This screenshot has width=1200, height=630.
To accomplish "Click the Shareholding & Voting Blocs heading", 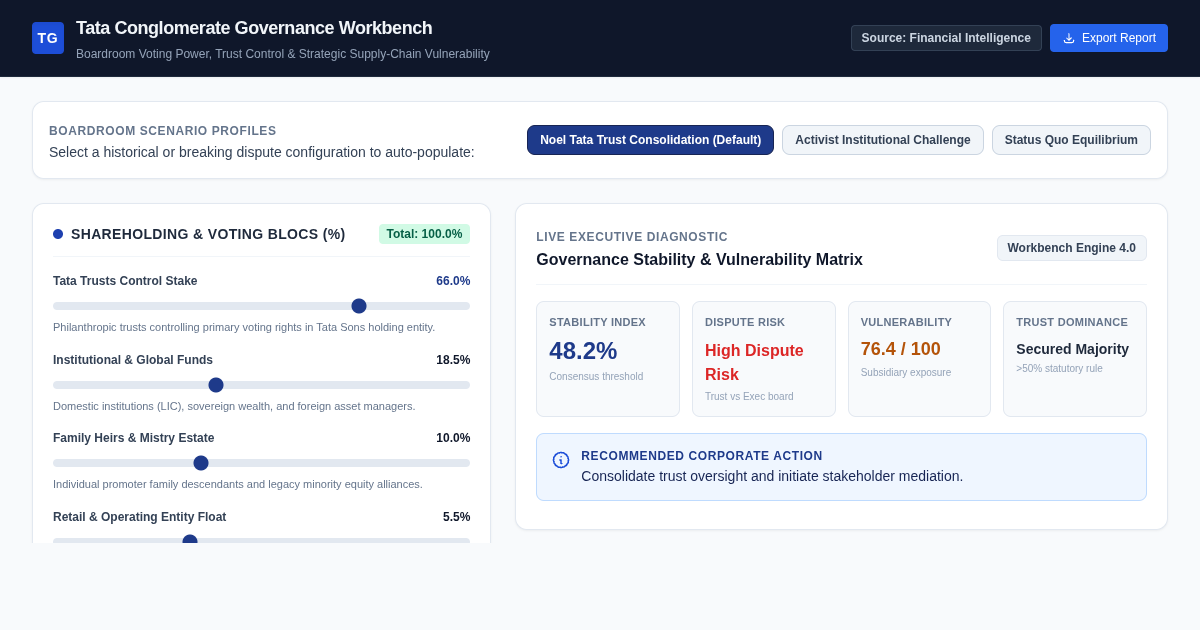I will click(x=208, y=234).
